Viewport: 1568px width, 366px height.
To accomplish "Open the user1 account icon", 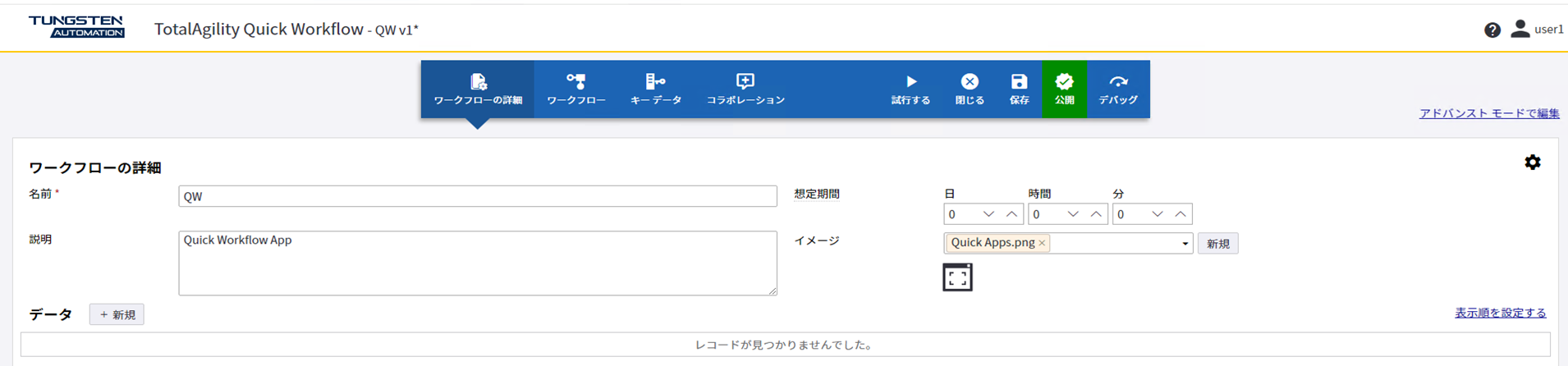I will point(1520,29).
